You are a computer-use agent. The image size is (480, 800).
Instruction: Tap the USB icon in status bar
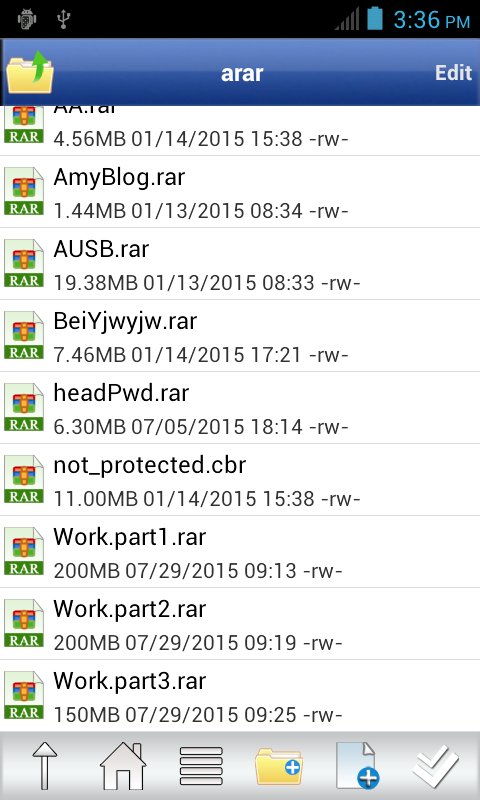[64, 19]
